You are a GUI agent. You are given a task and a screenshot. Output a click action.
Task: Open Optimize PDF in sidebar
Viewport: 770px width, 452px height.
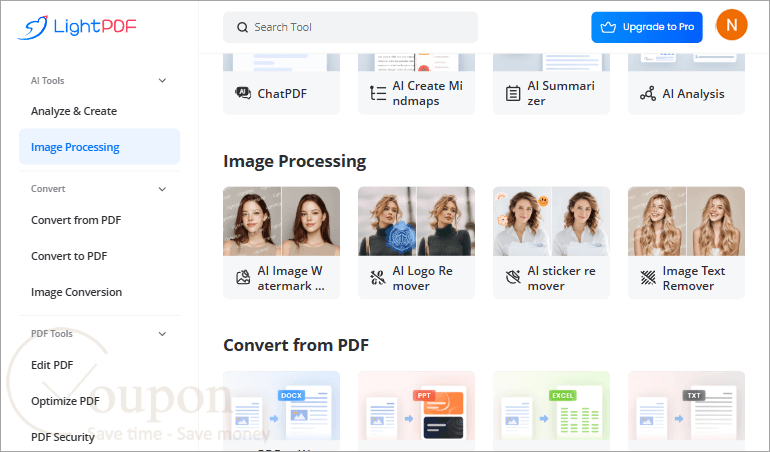coord(65,401)
